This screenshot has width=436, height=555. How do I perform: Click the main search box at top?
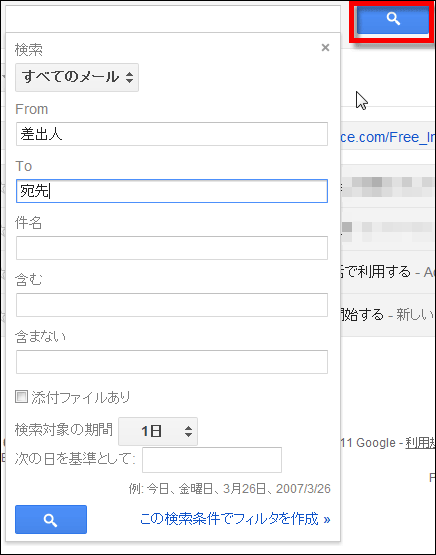[x=173, y=18]
